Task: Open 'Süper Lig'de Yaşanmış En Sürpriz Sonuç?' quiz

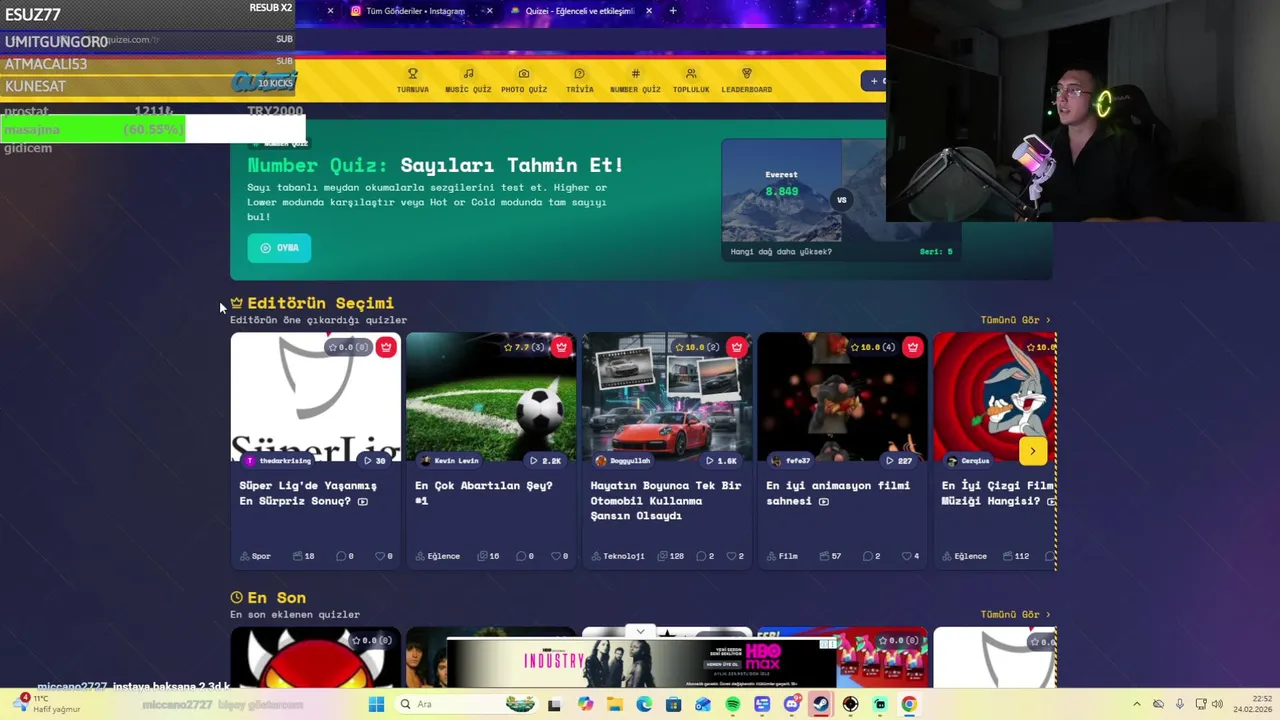Action: pyautogui.click(x=308, y=493)
